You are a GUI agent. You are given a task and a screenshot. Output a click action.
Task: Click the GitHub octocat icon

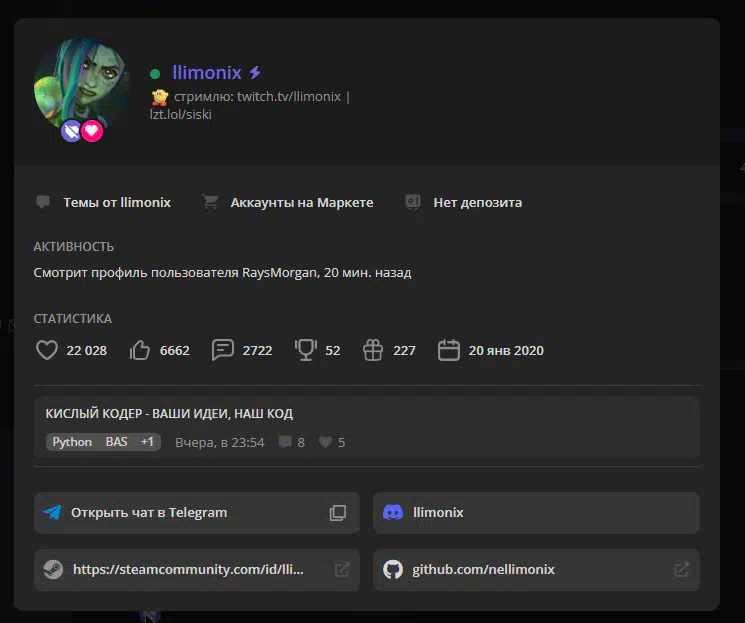coord(393,569)
